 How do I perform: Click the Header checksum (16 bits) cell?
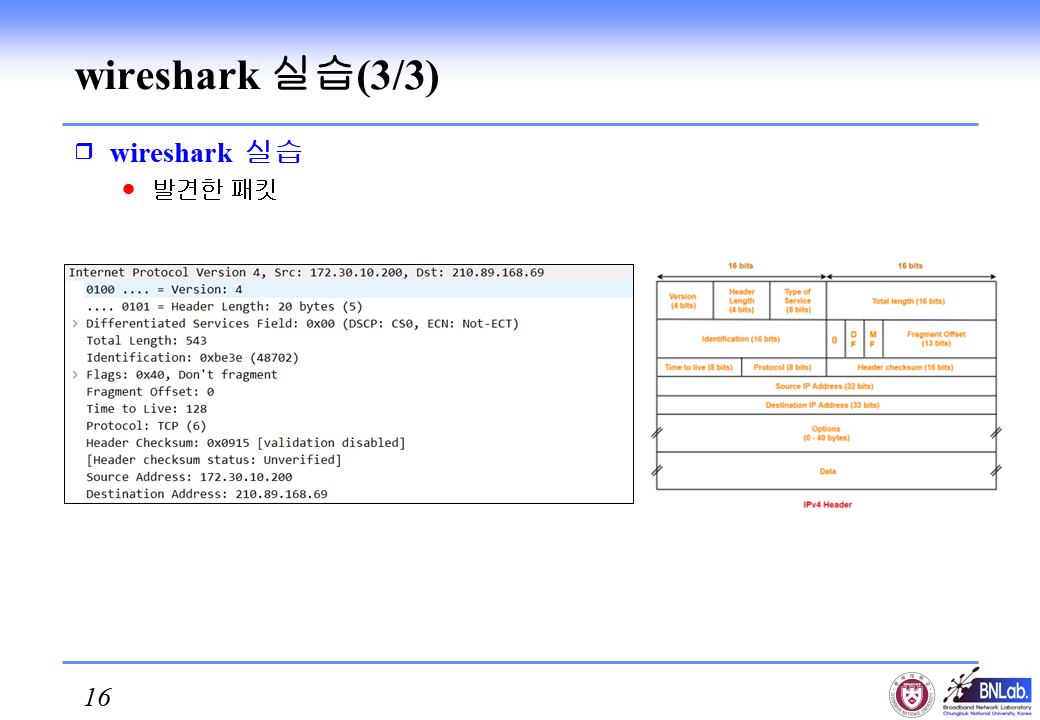click(x=911, y=367)
